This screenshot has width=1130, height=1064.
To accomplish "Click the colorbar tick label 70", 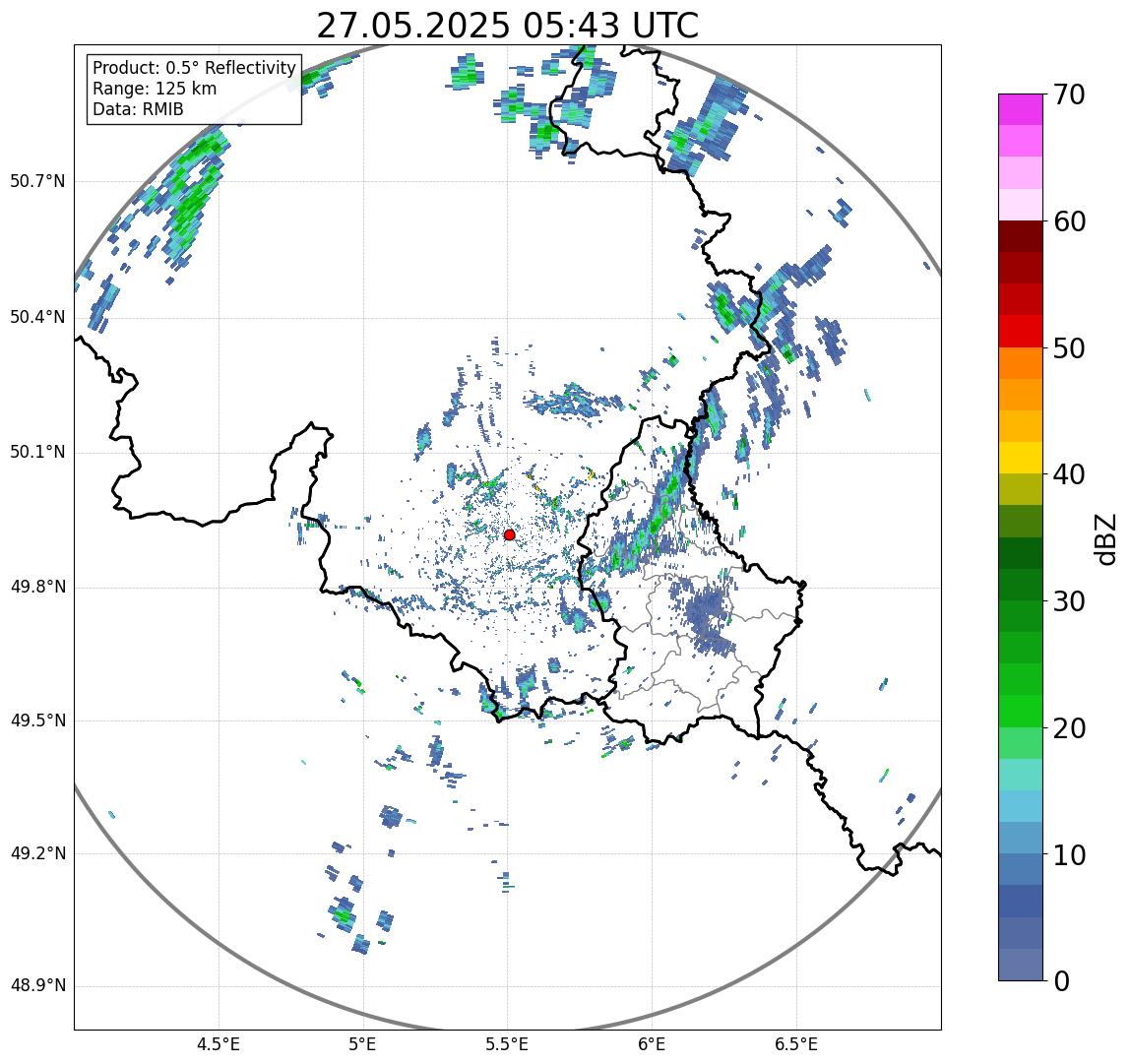I will pyautogui.click(x=1069, y=94).
